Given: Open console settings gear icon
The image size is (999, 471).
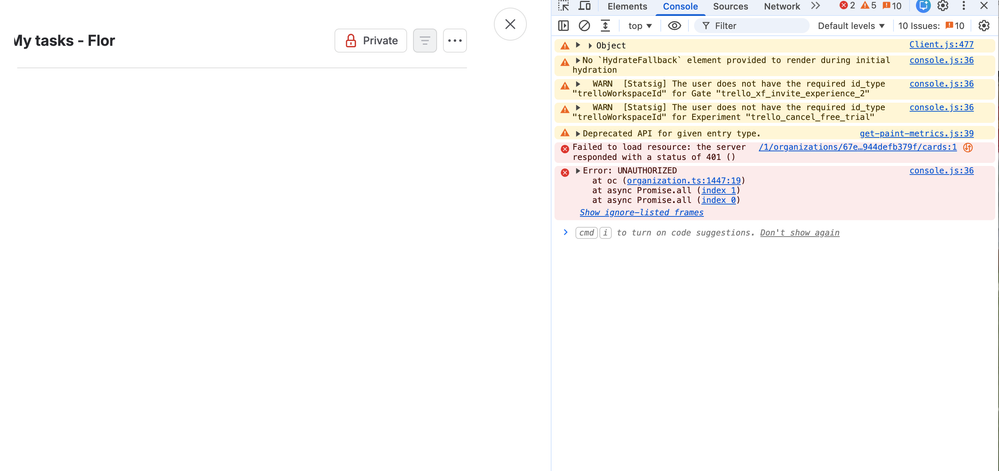Looking at the screenshot, I should 984,25.
